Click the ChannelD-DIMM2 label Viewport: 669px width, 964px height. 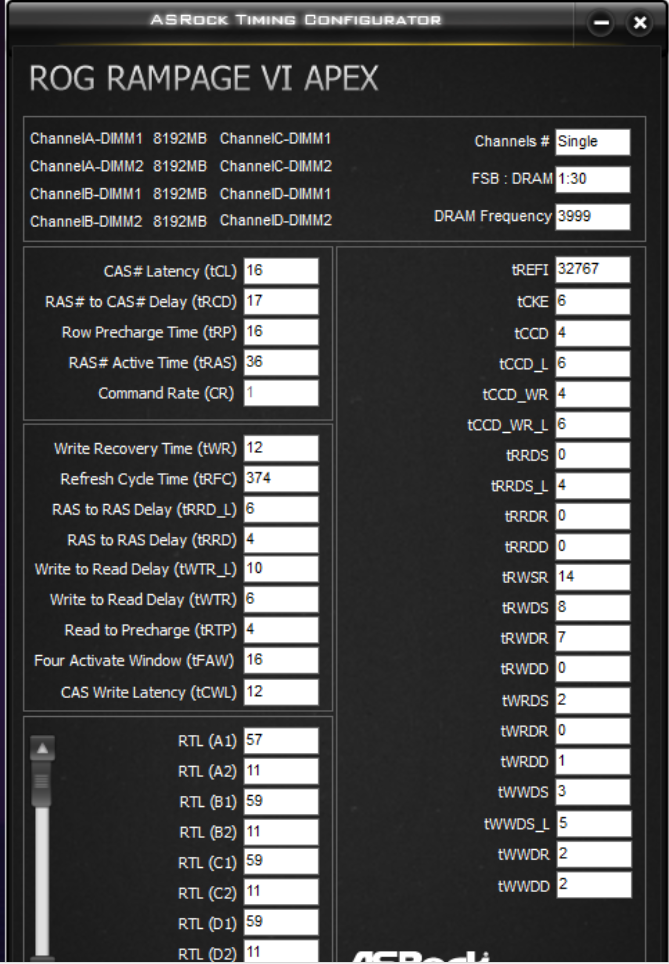point(275,220)
